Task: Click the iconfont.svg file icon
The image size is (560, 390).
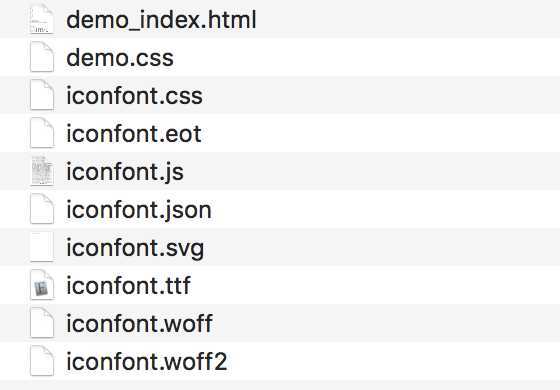Action: 42,247
